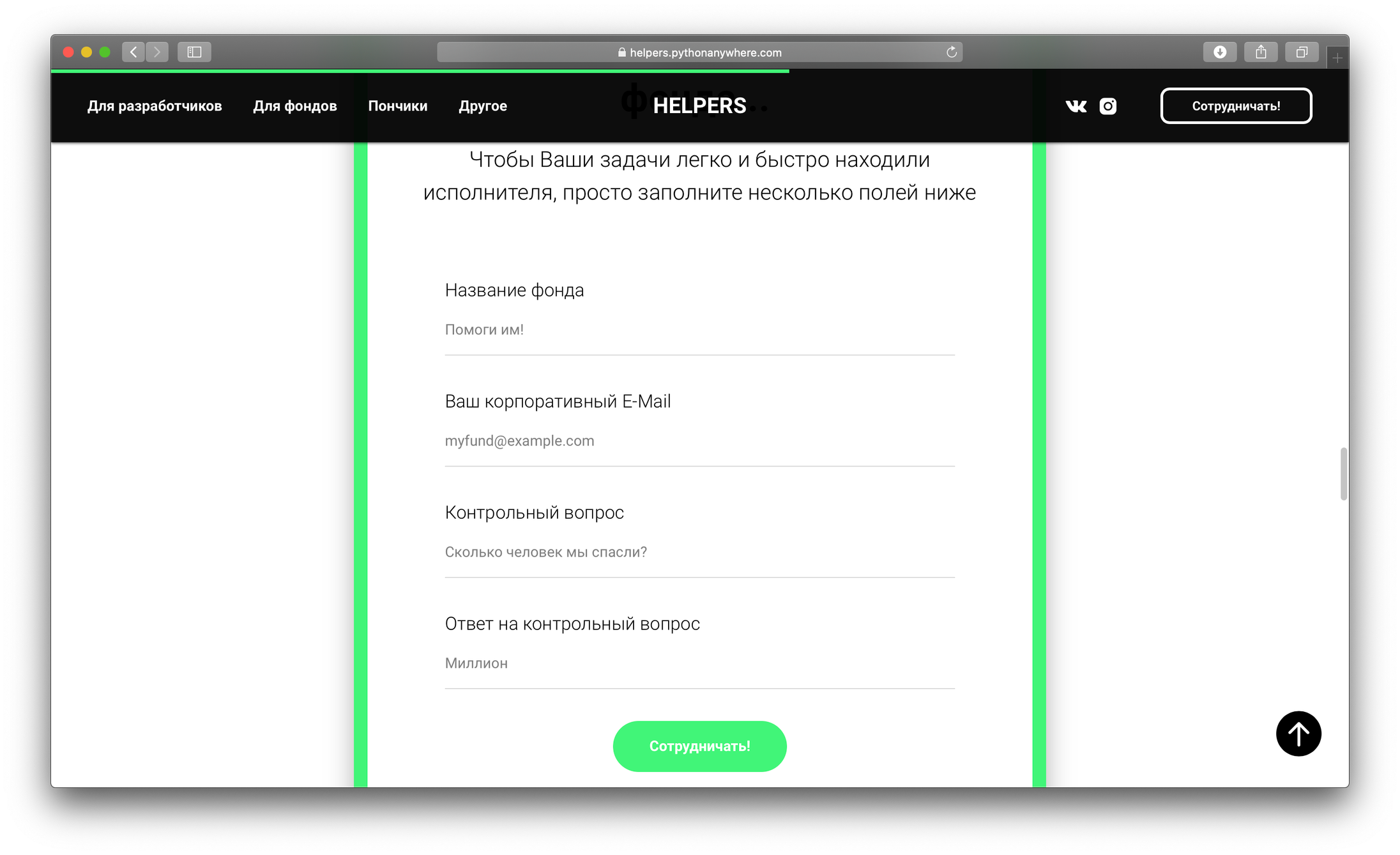Click the page vertical scrollbar thumb
Screen dimensions: 1400x855
1344,474
